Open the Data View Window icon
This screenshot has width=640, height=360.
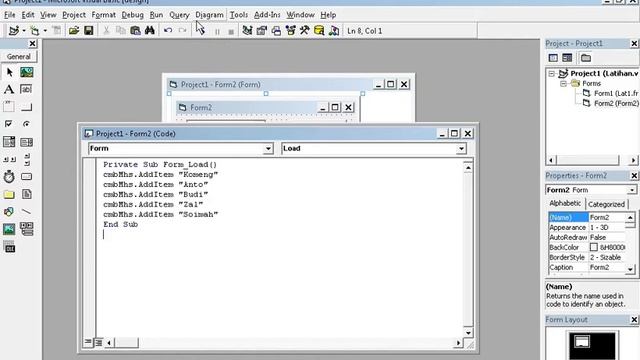pos(319,31)
